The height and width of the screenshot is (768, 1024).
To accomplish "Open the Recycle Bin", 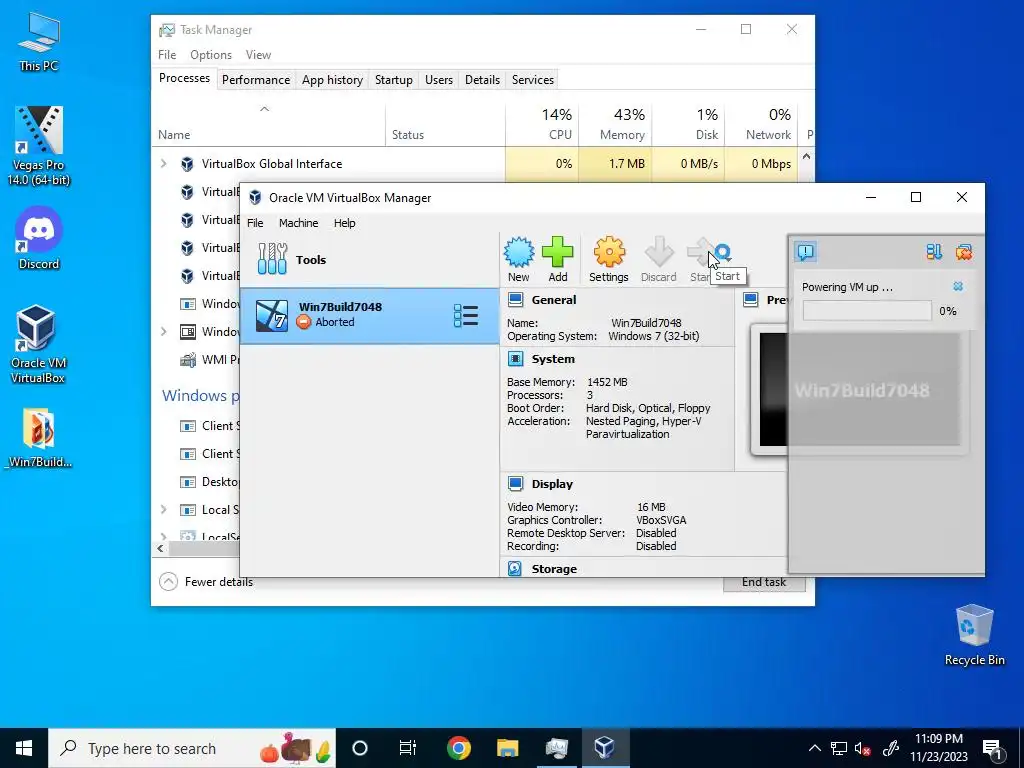I will (x=974, y=635).
